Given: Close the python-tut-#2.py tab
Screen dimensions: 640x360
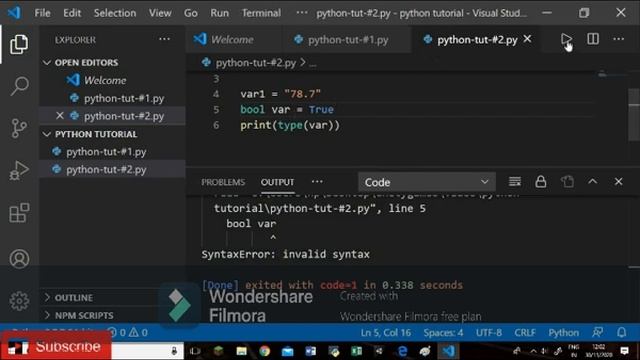Looking at the screenshot, I should [527, 39].
